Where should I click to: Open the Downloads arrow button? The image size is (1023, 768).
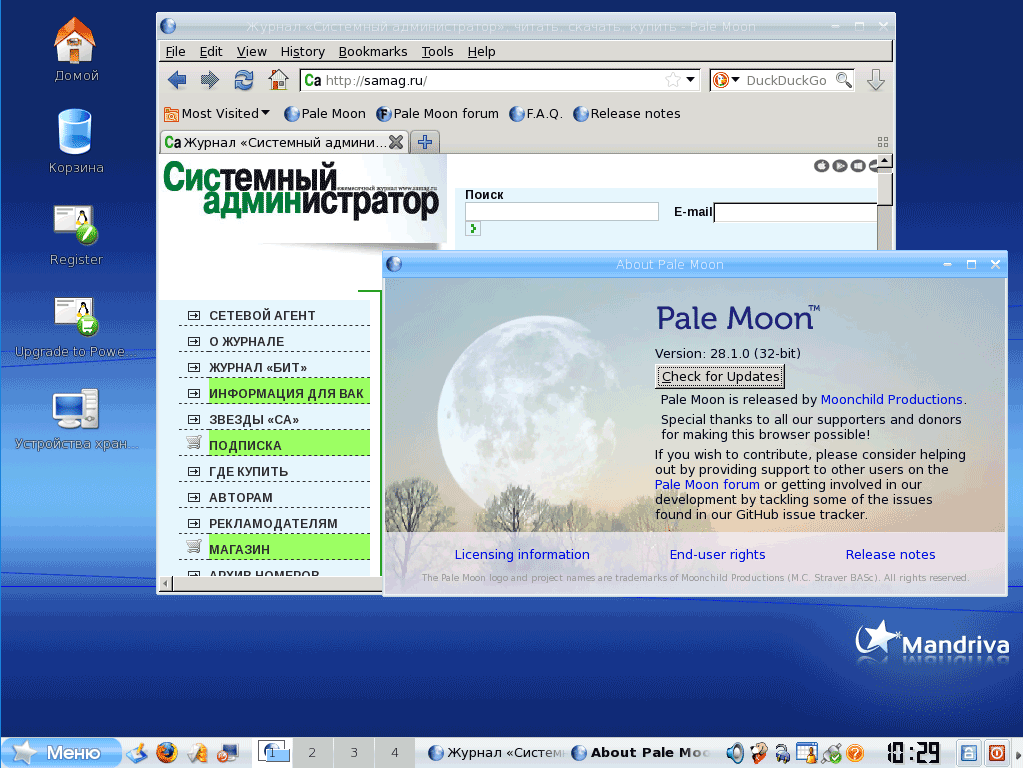[876, 80]
